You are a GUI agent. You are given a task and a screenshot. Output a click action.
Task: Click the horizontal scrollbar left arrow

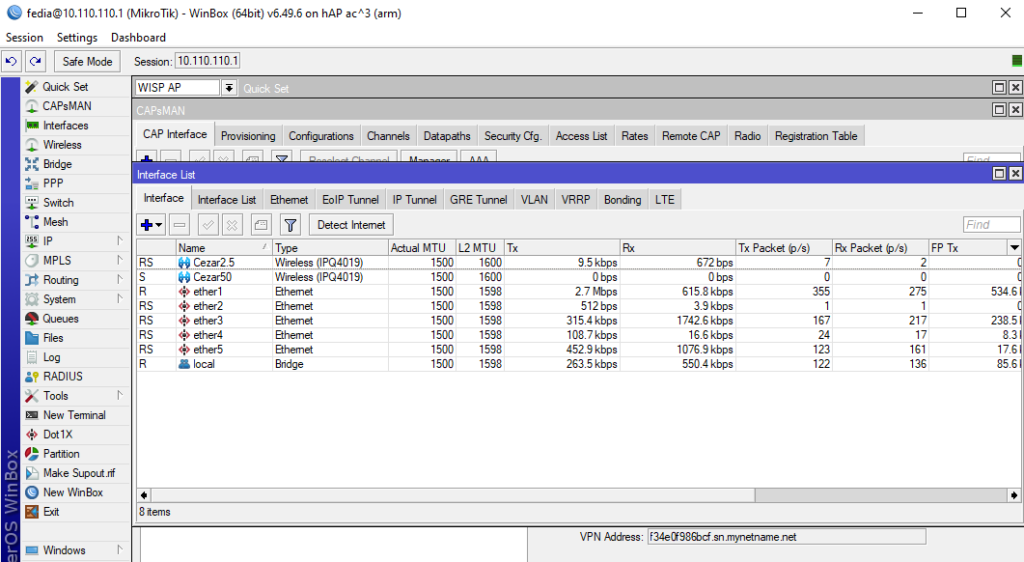(144, 495)
